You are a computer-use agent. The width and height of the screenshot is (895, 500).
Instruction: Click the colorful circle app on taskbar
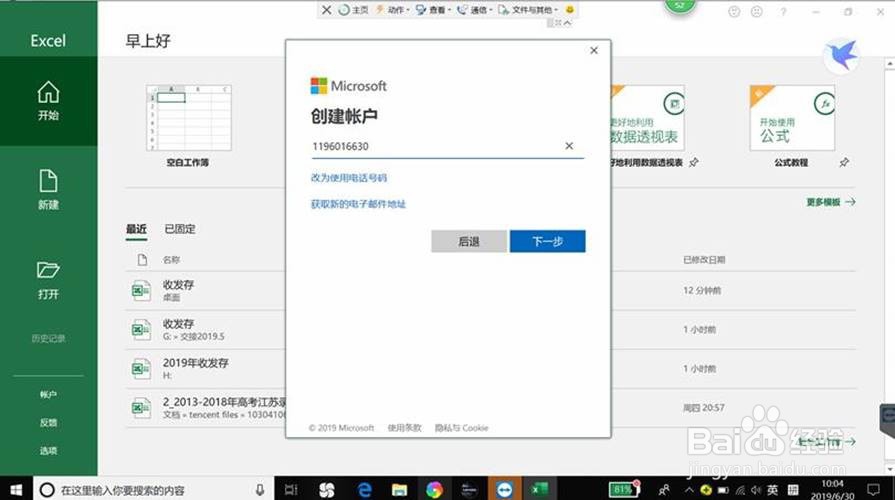tap(434, 490)
